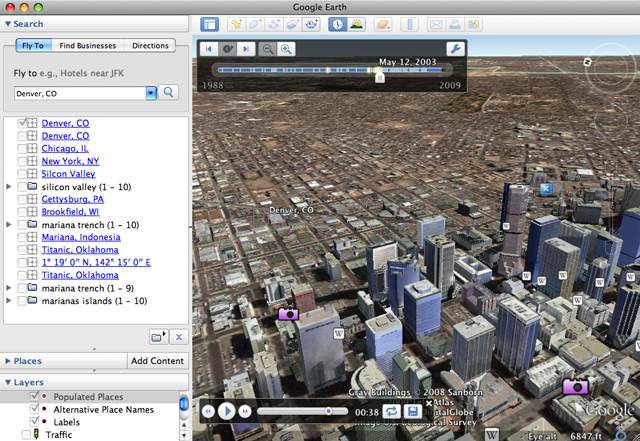Select the ruler measurement tool
This screenshot has height=441, width=640.
tap(409, 24)
